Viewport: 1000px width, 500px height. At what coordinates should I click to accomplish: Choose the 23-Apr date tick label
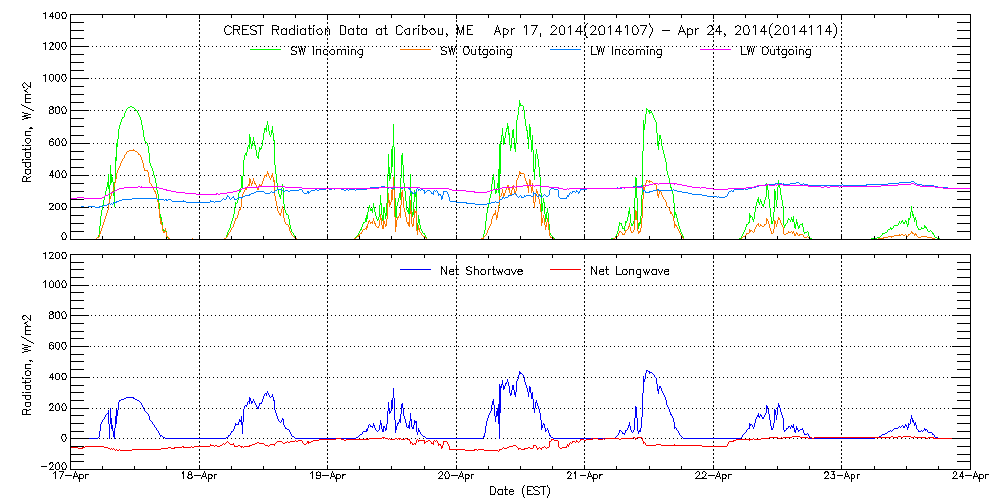click(x=842, y=478)
